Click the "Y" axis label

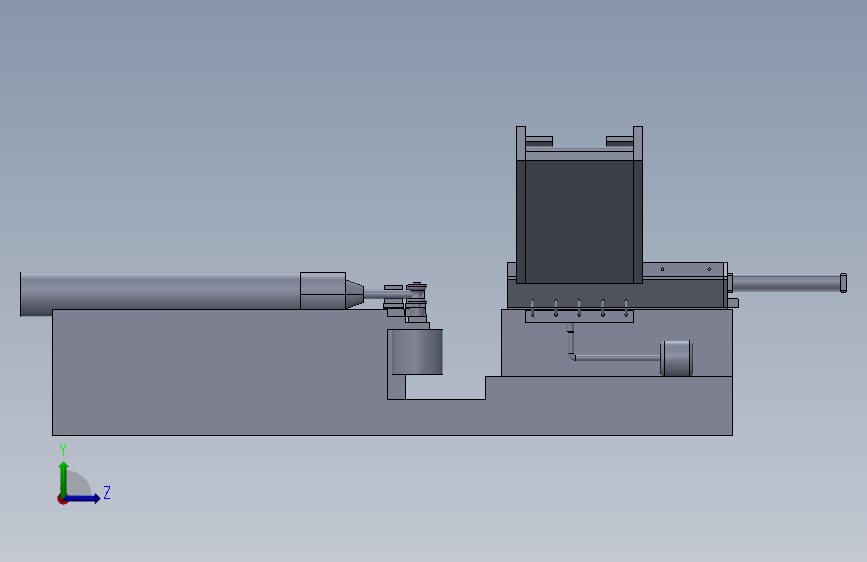(x=63, y=450)
